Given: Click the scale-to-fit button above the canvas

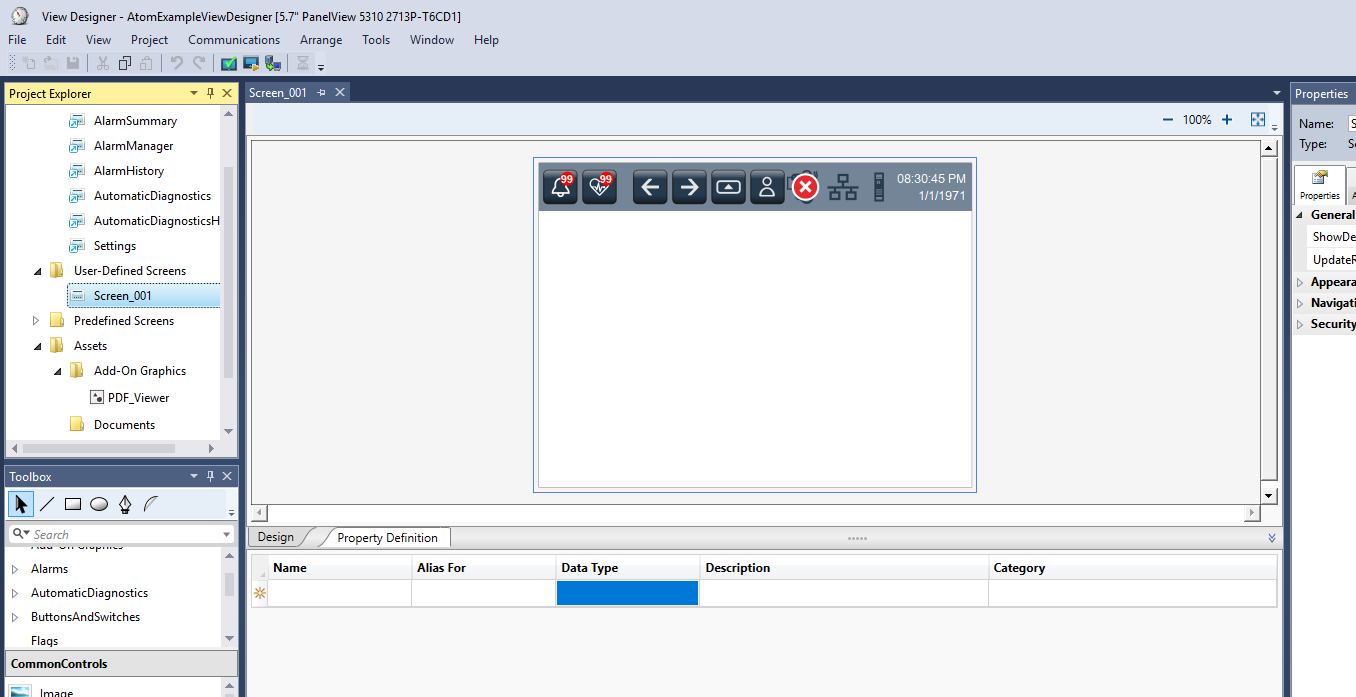Looking at the screenshot, I should [x=1257, y=118].
